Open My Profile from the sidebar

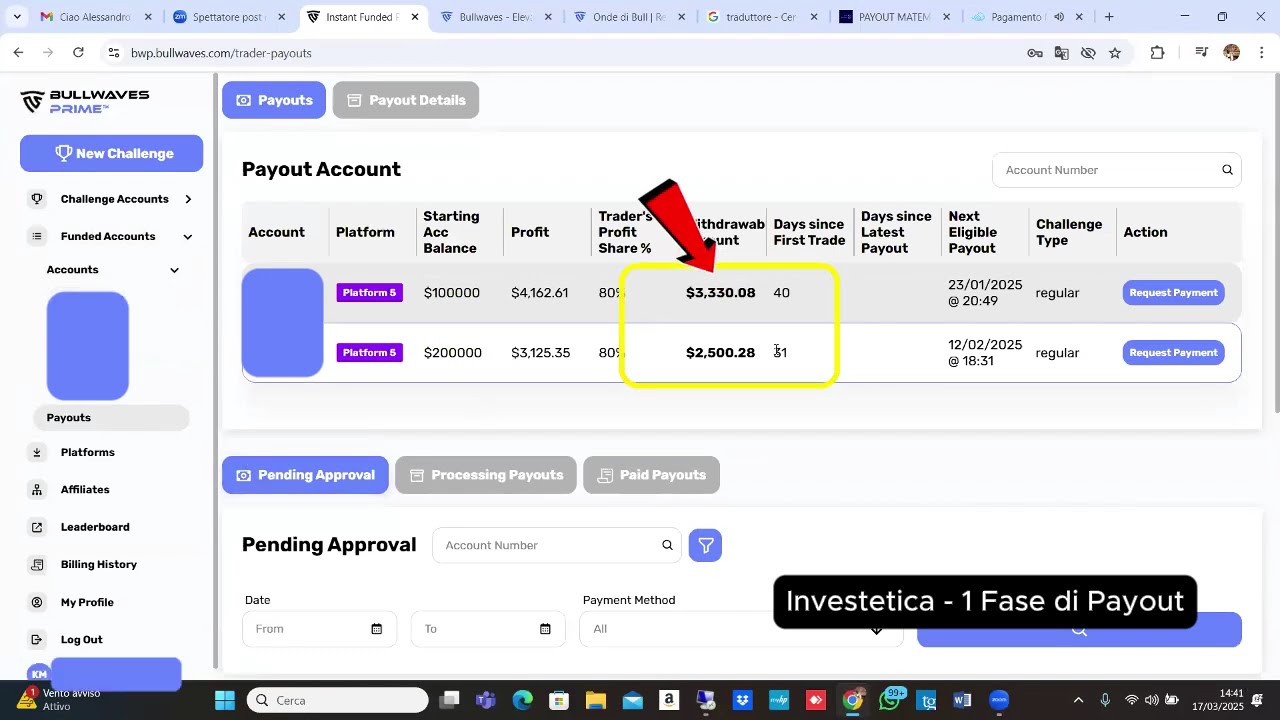[87, 602]
